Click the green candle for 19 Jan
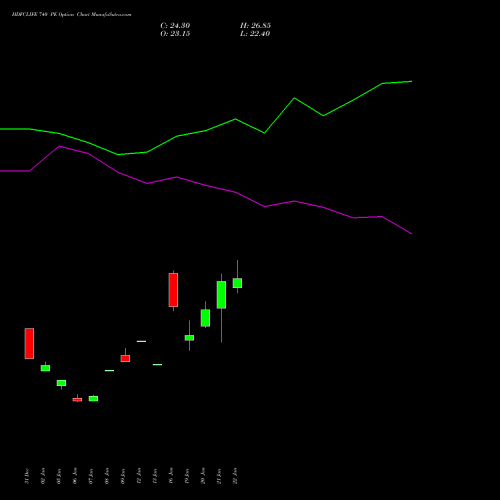The height and width of the screenshot is (500, 500). tap(189, 338)
